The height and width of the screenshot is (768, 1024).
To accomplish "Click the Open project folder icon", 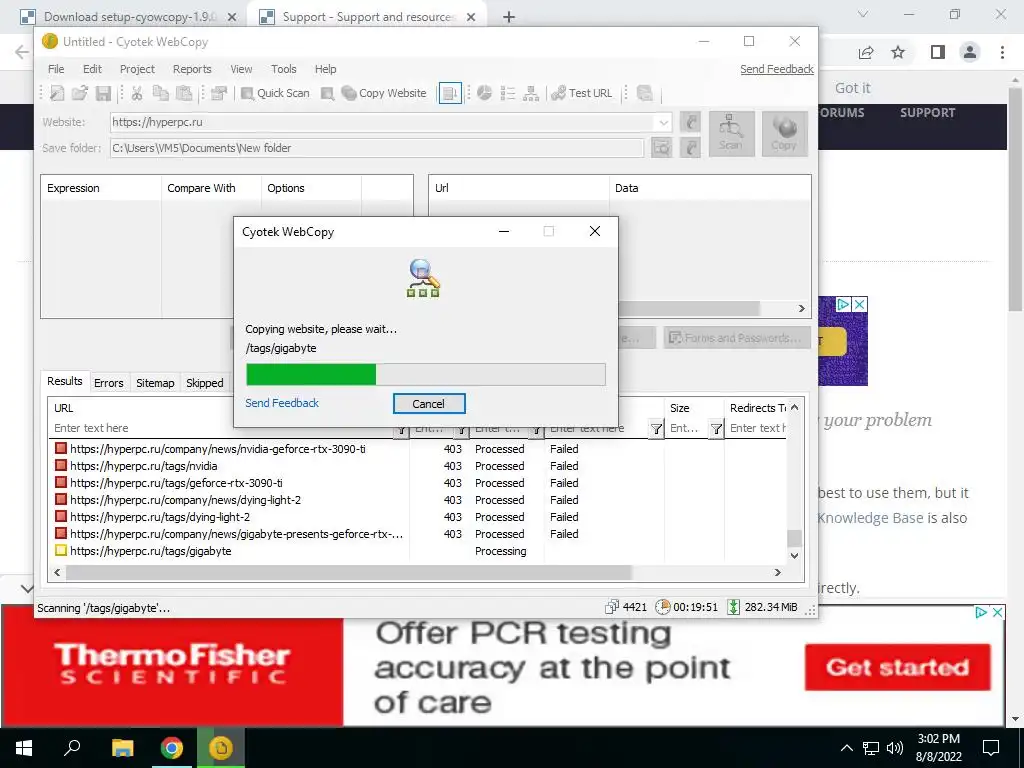I will click(x=80, y=93).
